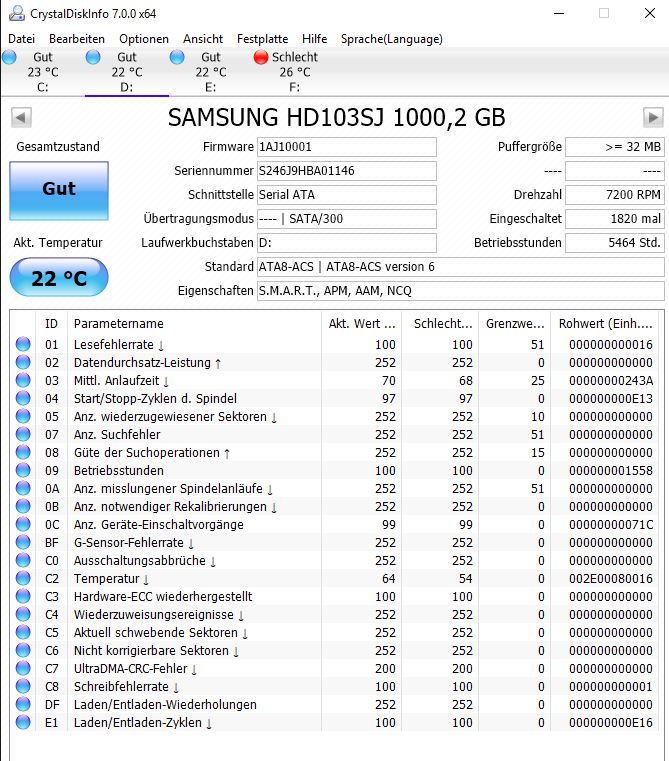Open the Ansicht menu
This screenshot has height=761, width=669.
tap(203, 39)
